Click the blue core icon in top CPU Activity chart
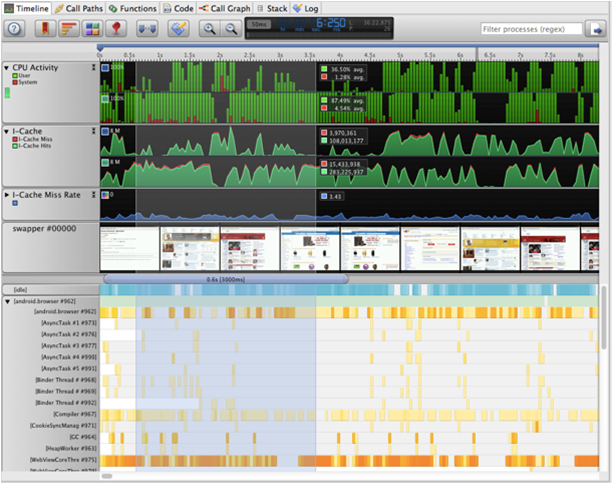The width and height of the screenshot is (613, 484). point(105,68)
